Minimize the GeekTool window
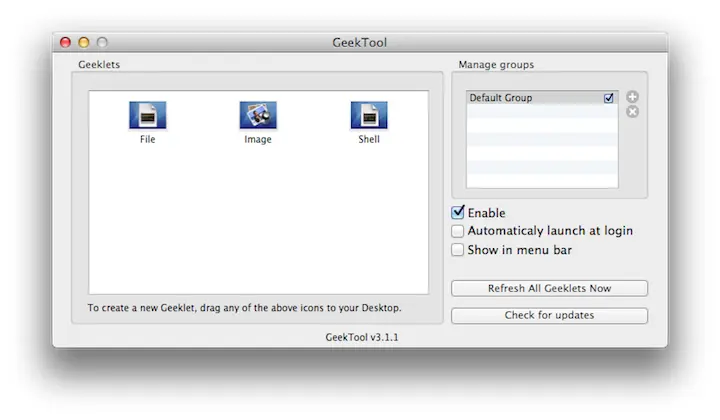This screenshot has height=420, width=720. click(x=84, y=43)
